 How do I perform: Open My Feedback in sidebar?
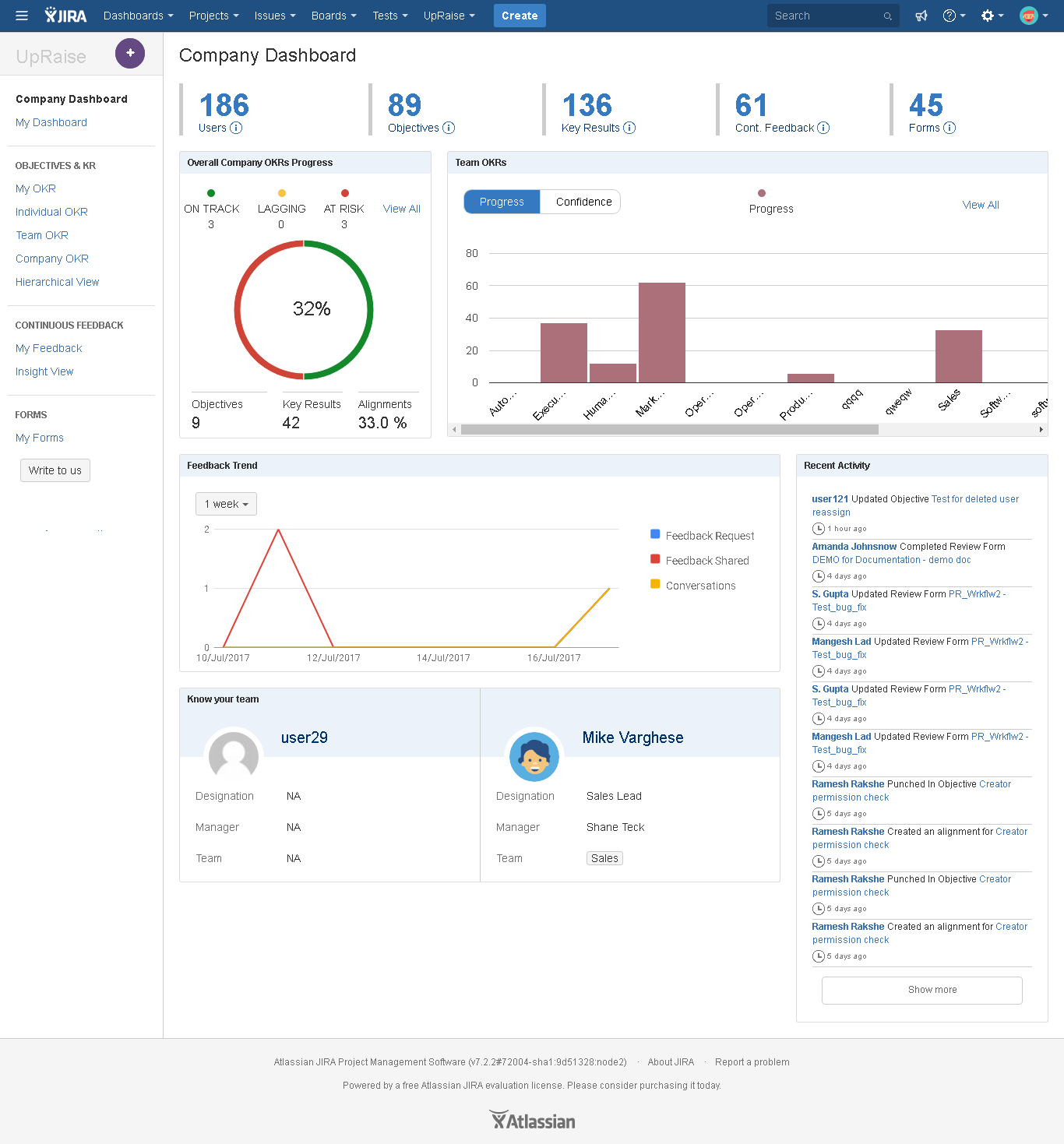tap(49, 348)
